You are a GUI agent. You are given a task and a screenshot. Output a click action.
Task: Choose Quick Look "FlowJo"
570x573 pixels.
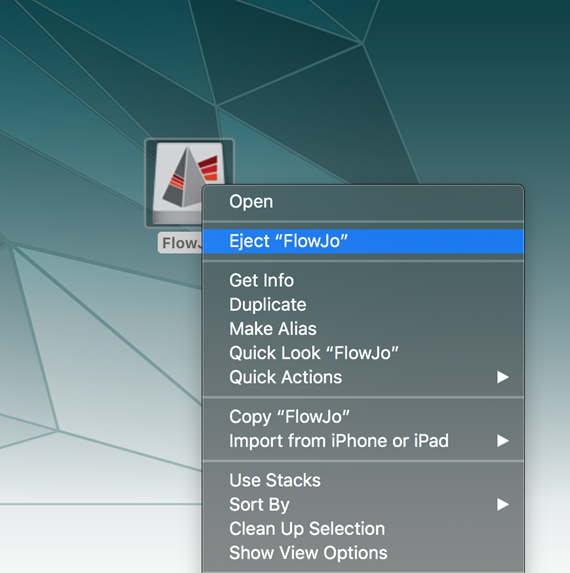click(363, 353)
